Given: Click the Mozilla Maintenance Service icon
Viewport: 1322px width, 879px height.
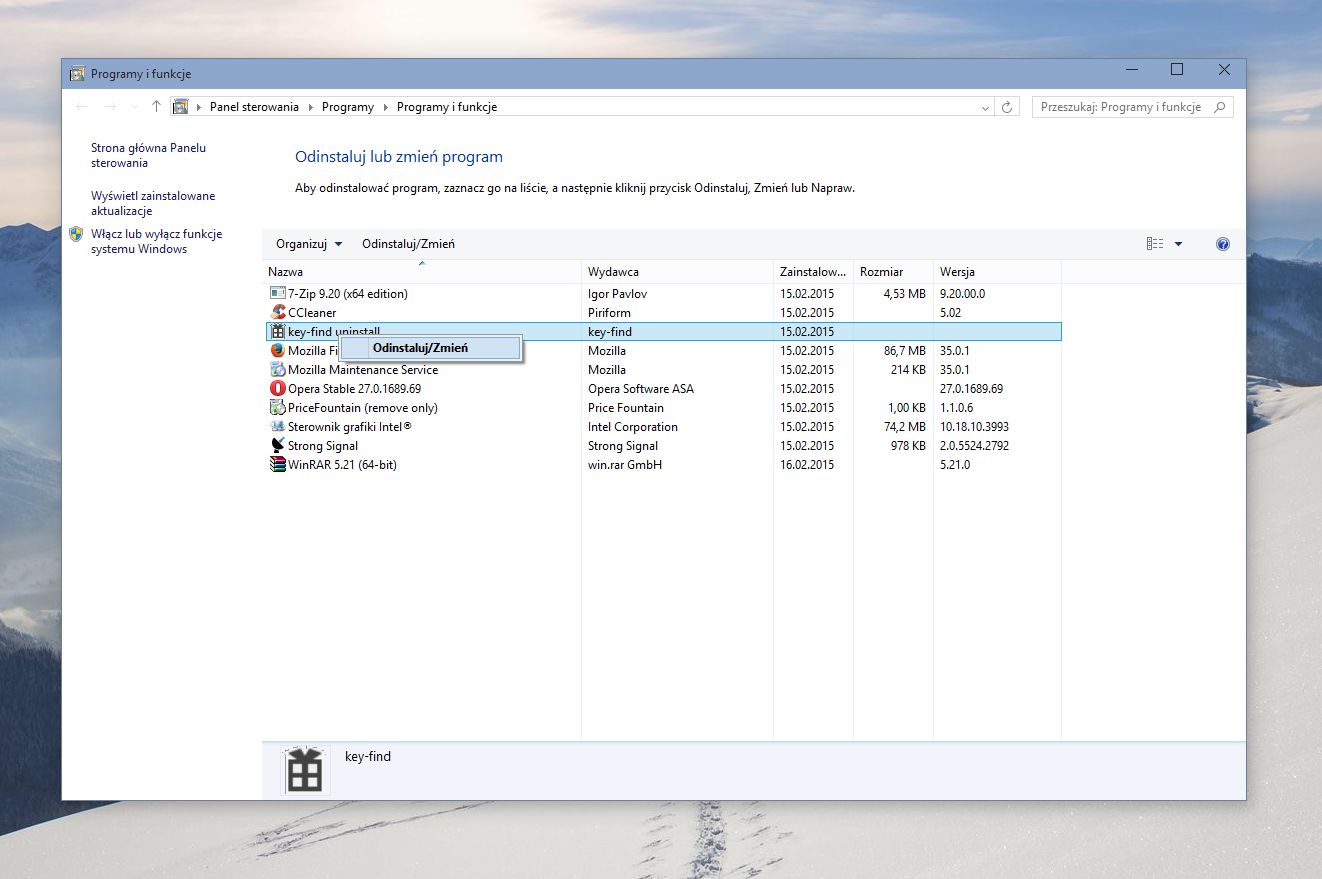Looking at the screenshot, I should (278, 370).
